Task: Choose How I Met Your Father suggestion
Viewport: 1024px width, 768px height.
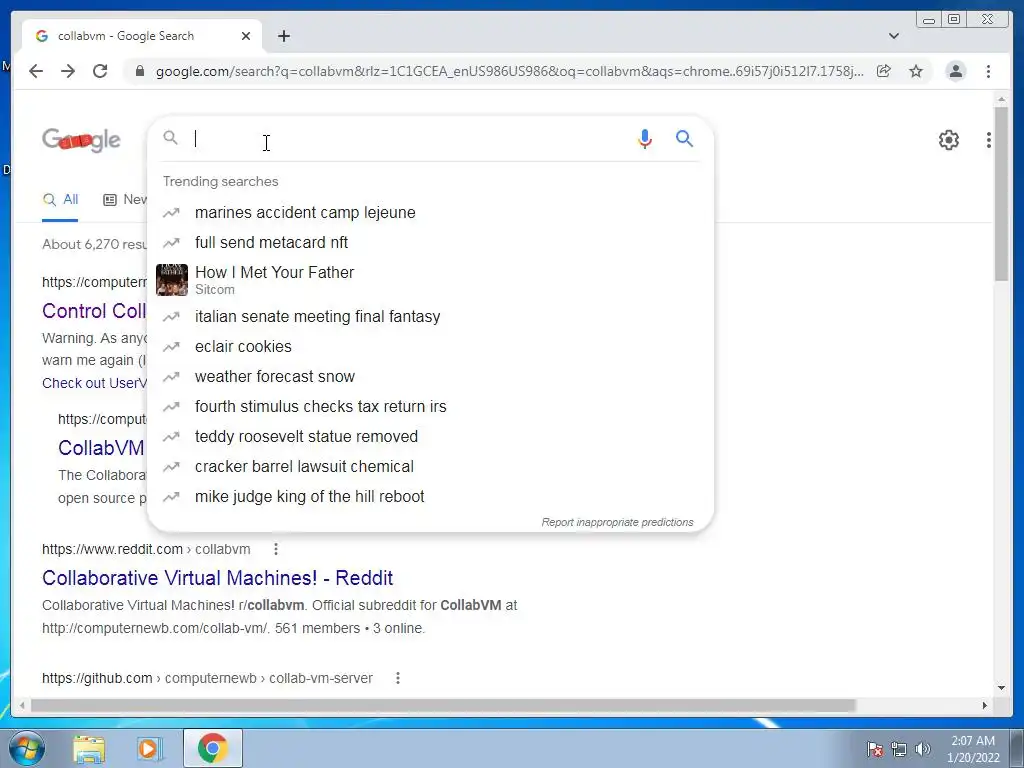Action: [x=430, y=280]
